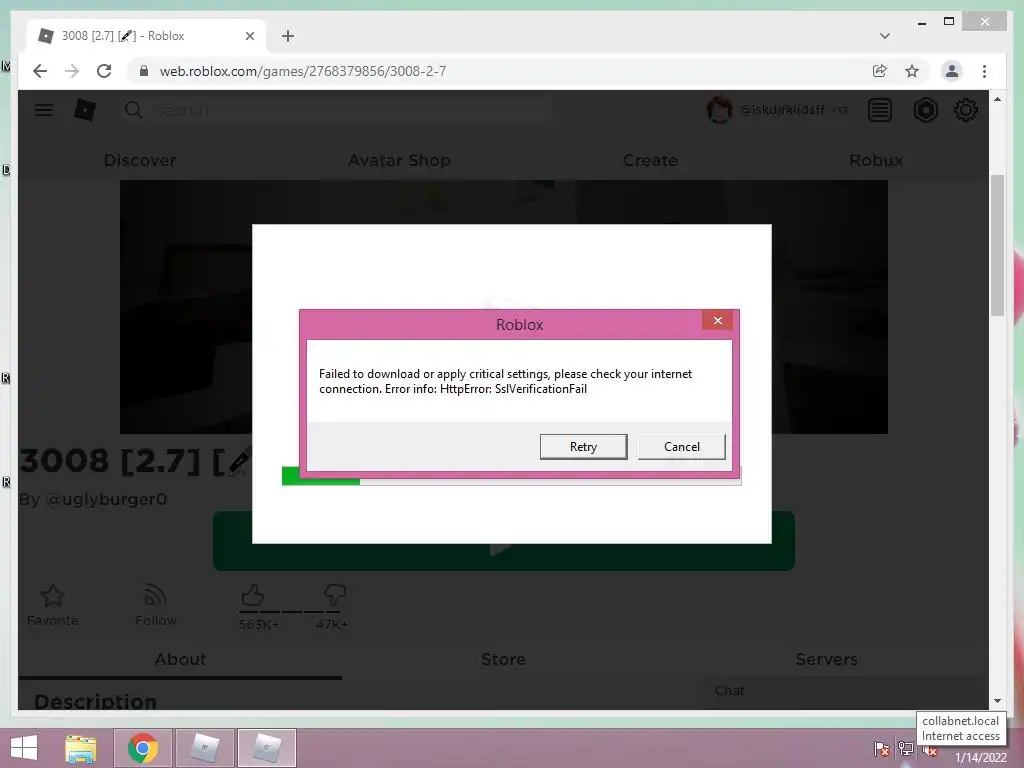Click the Chrome taskbar icon
1024x768 pixels.
[x=143, y=748]
